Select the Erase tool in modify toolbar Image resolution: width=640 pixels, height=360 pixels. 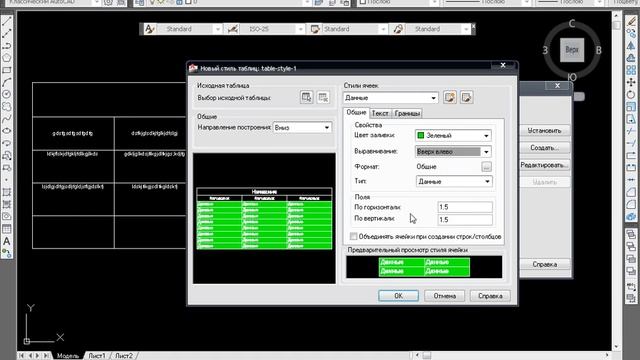[x=631, y=21]
